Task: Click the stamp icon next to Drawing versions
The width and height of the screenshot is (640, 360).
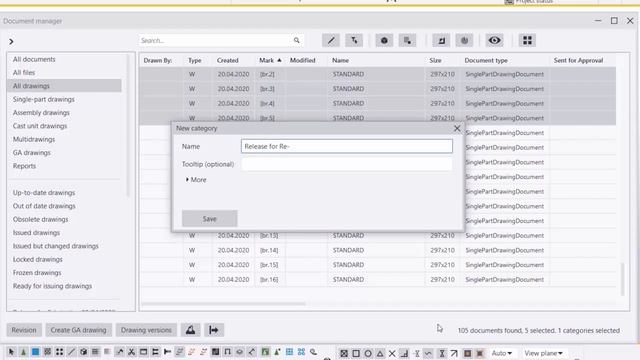Action: point(190,330)
